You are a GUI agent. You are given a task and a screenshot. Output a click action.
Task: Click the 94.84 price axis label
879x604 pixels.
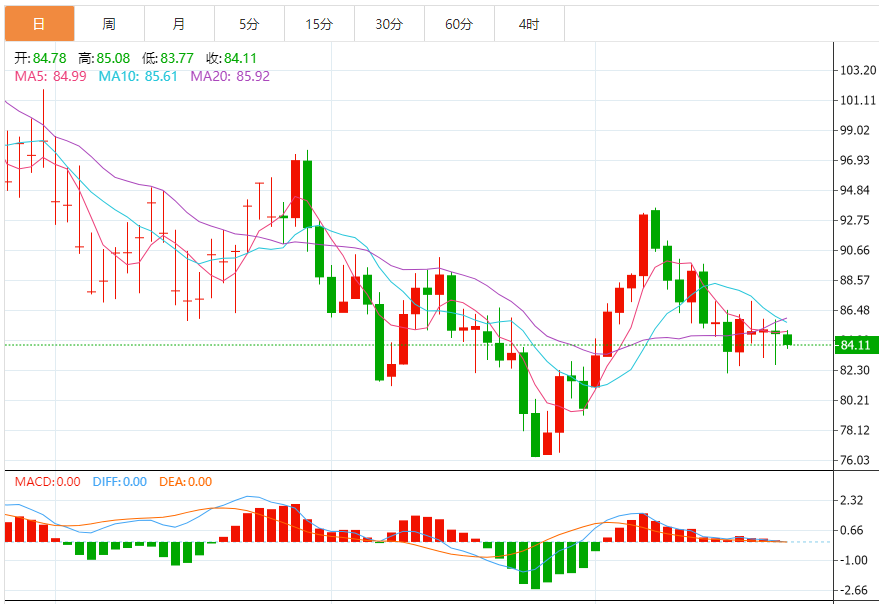tap(855, 190)
